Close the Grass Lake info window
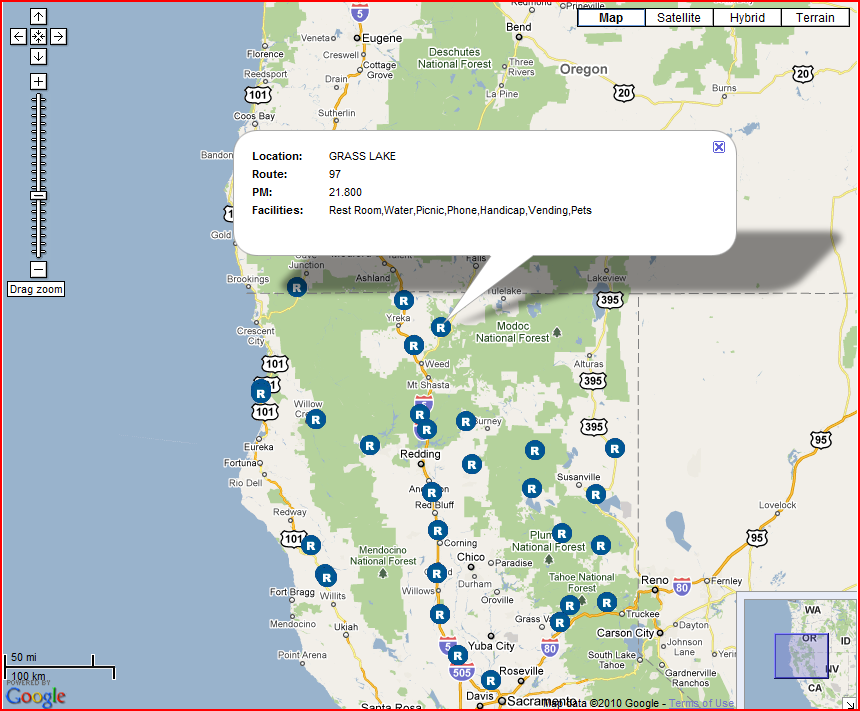 tap(718, 147)
